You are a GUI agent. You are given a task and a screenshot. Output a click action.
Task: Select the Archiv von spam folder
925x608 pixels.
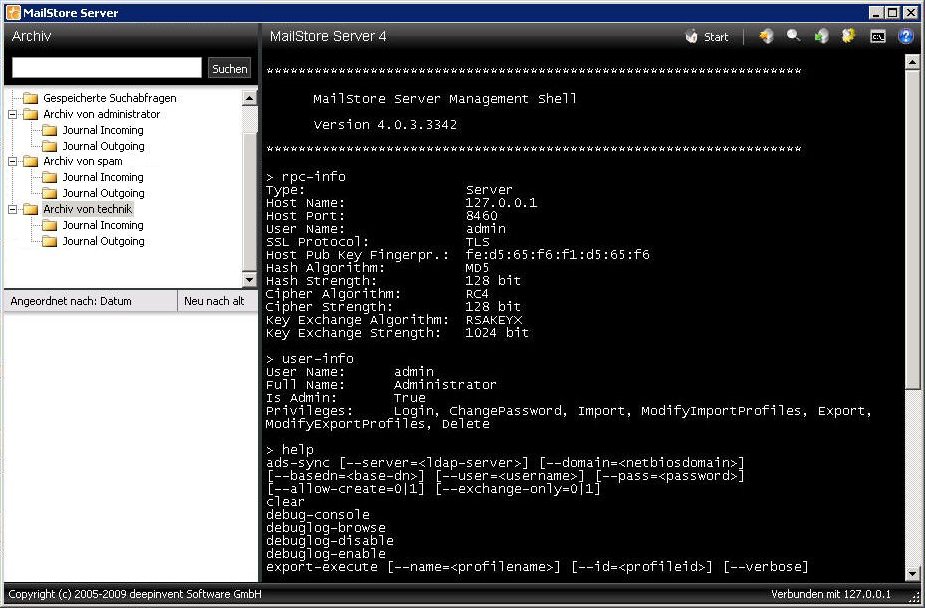pos(83,161)
